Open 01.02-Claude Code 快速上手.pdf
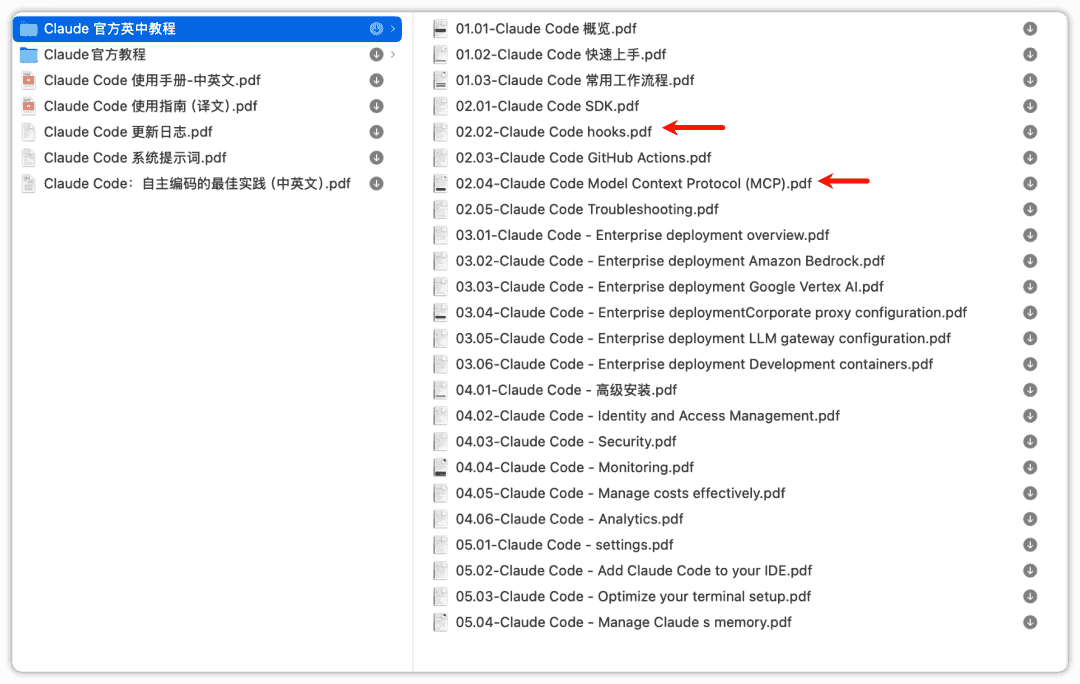This screenshot has width=1080, height=684. click(x=560, y=55)
